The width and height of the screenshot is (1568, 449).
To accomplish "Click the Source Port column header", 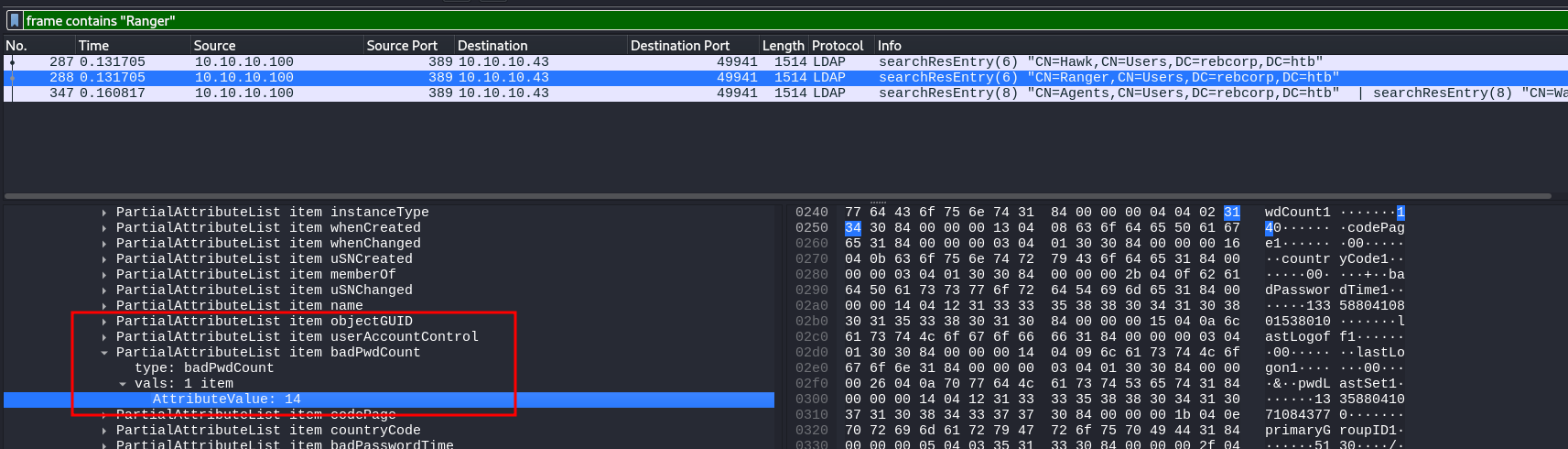I will click(402, 45).
